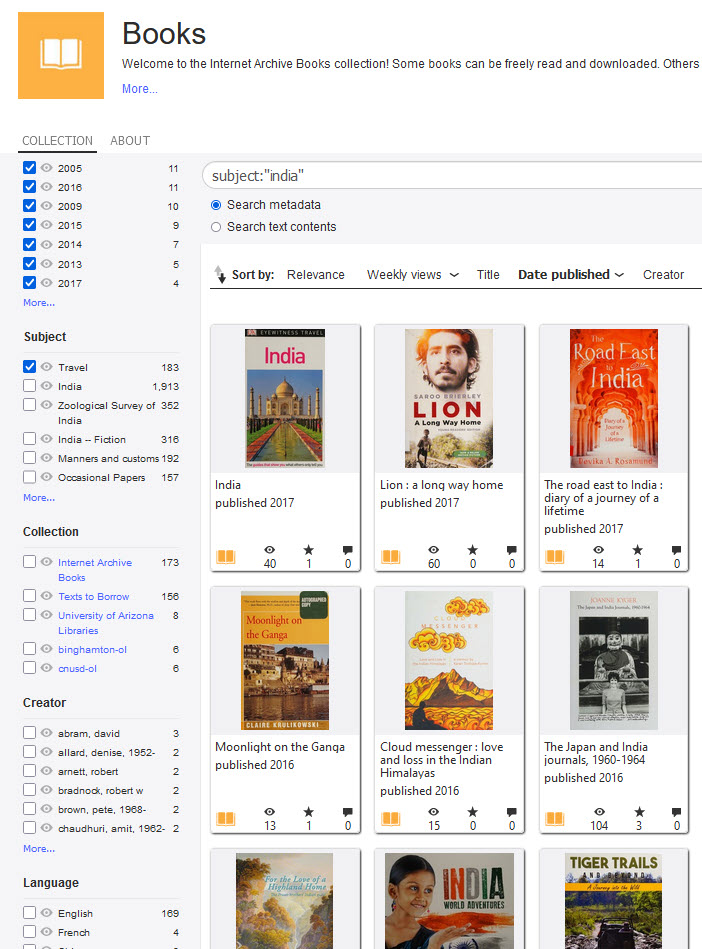
Task: Click views eye icon on Moonlight on the Ganga card
Action: coord(270,812)
